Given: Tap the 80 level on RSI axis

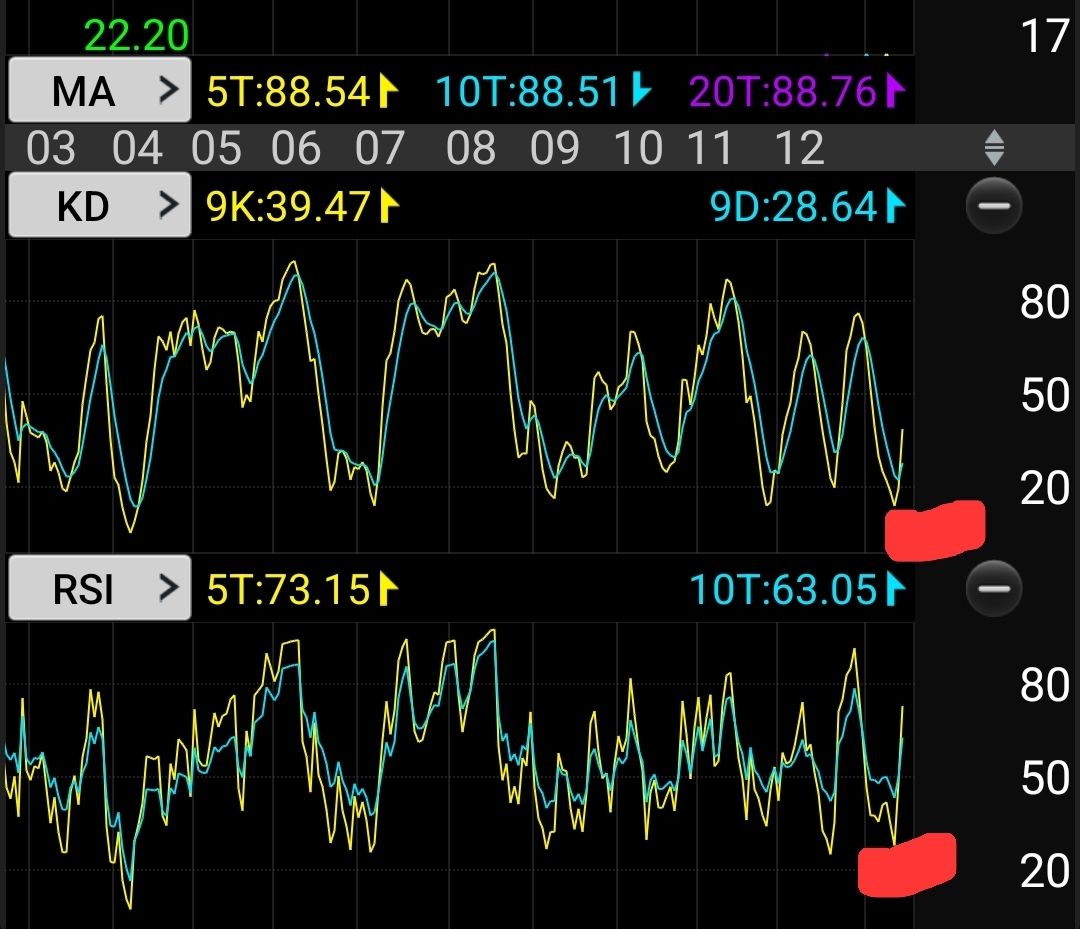Looking at the screenshot, I should [1045, 685].
